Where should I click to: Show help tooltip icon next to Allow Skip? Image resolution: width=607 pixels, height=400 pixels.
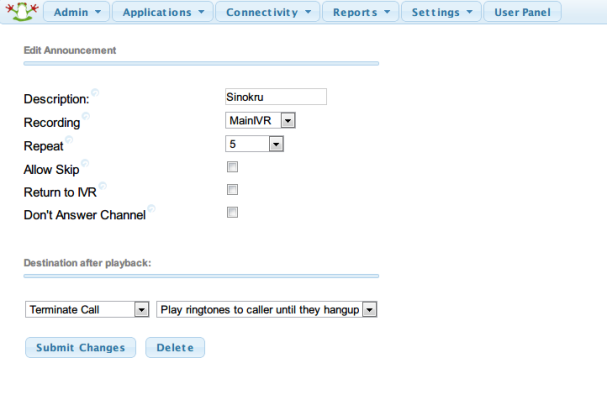85,163
